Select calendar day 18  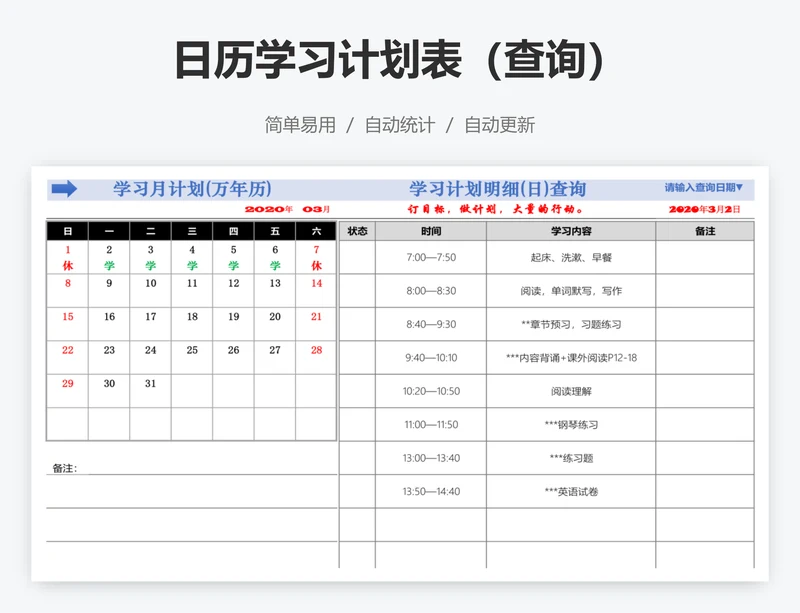pos(192,324)
